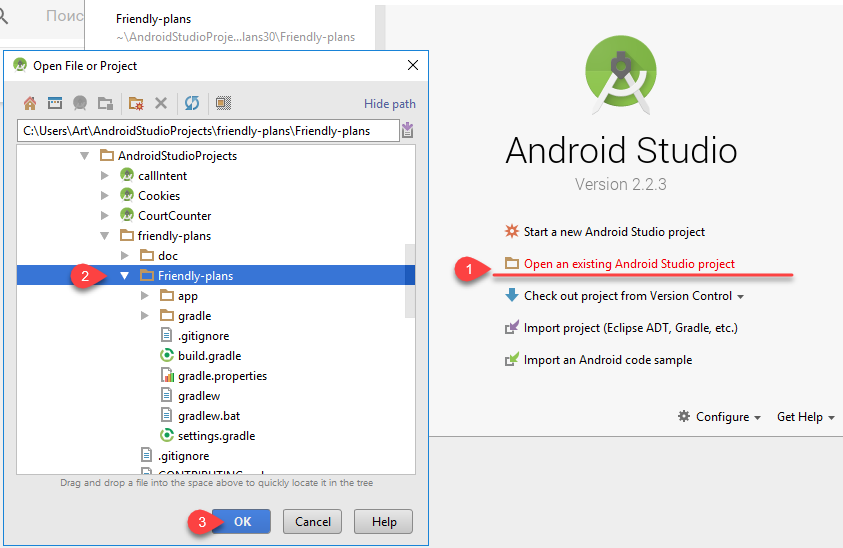
Task: Click the Android icon next to Cookies
Action: point(127,195)
